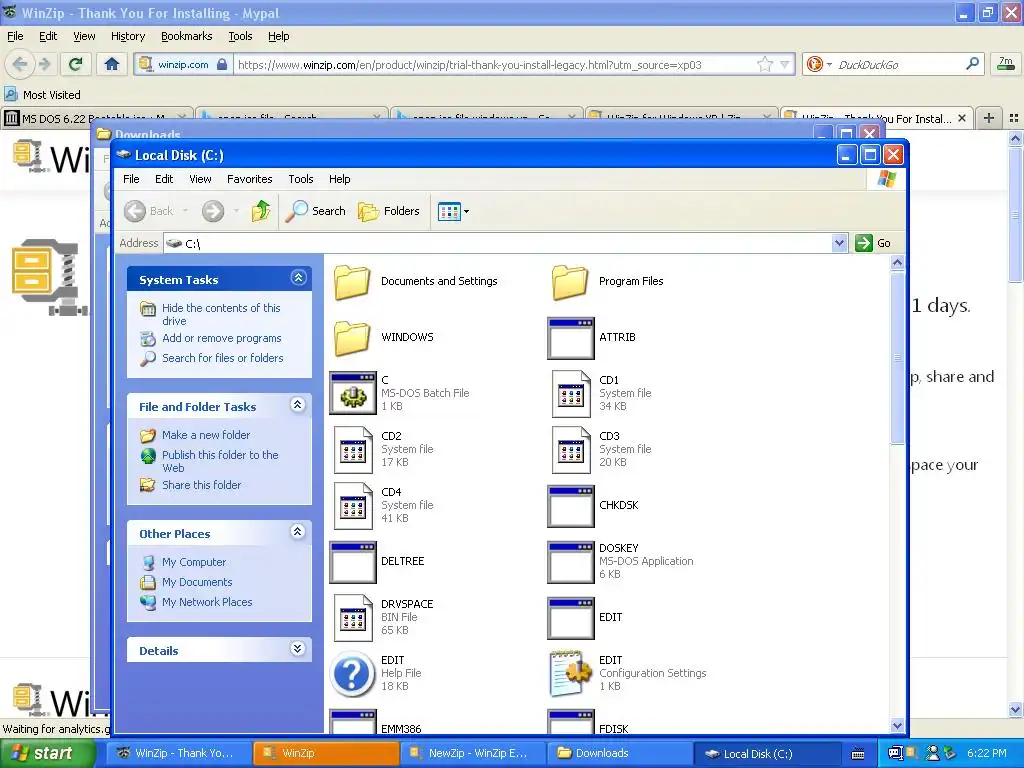The height and width of the screenshot is (768, 1024).
Task: Click the Go button next to address
Action: [x=874, y=243]
